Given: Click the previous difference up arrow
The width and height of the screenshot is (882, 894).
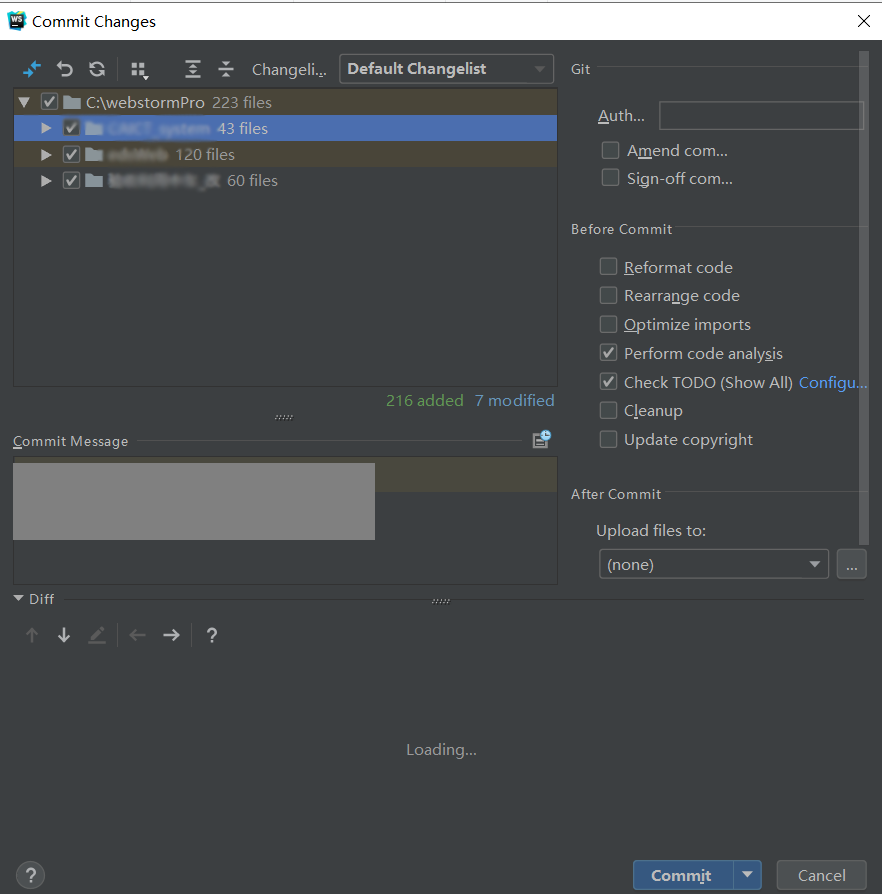Looking at the screenshot, I should click(32, 635).
